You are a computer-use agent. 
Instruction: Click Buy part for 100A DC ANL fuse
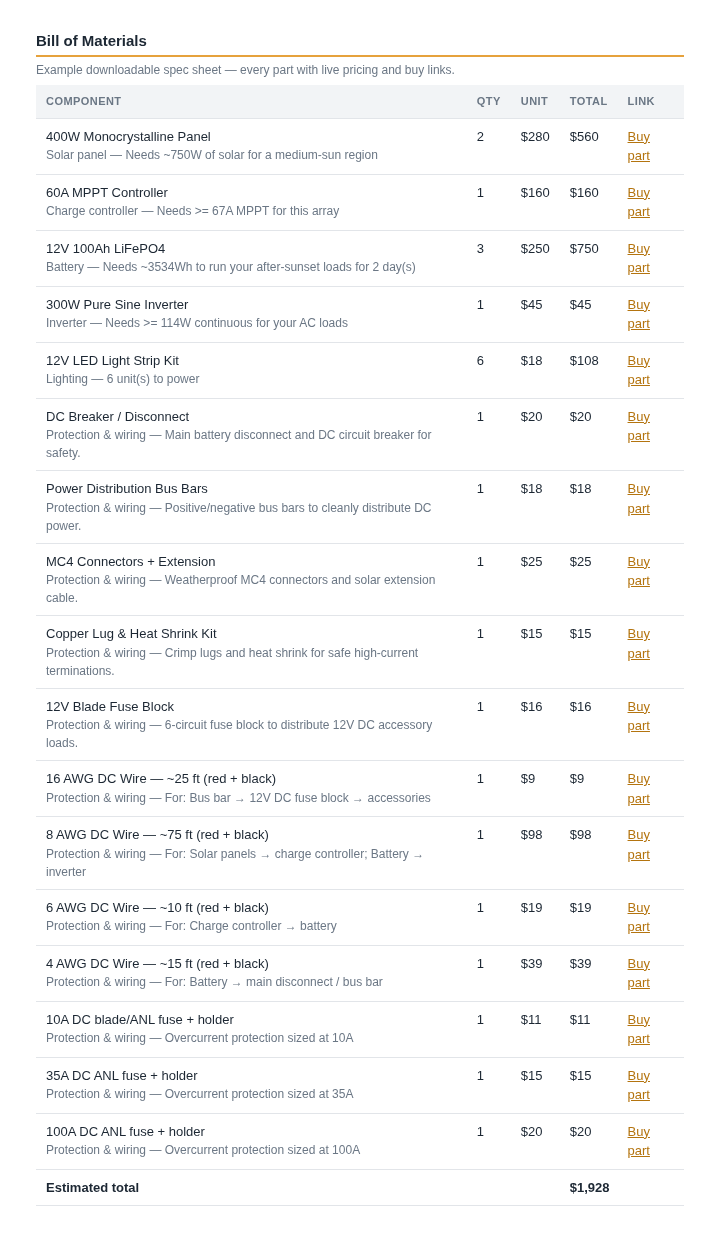click(x=639, y=1141)
